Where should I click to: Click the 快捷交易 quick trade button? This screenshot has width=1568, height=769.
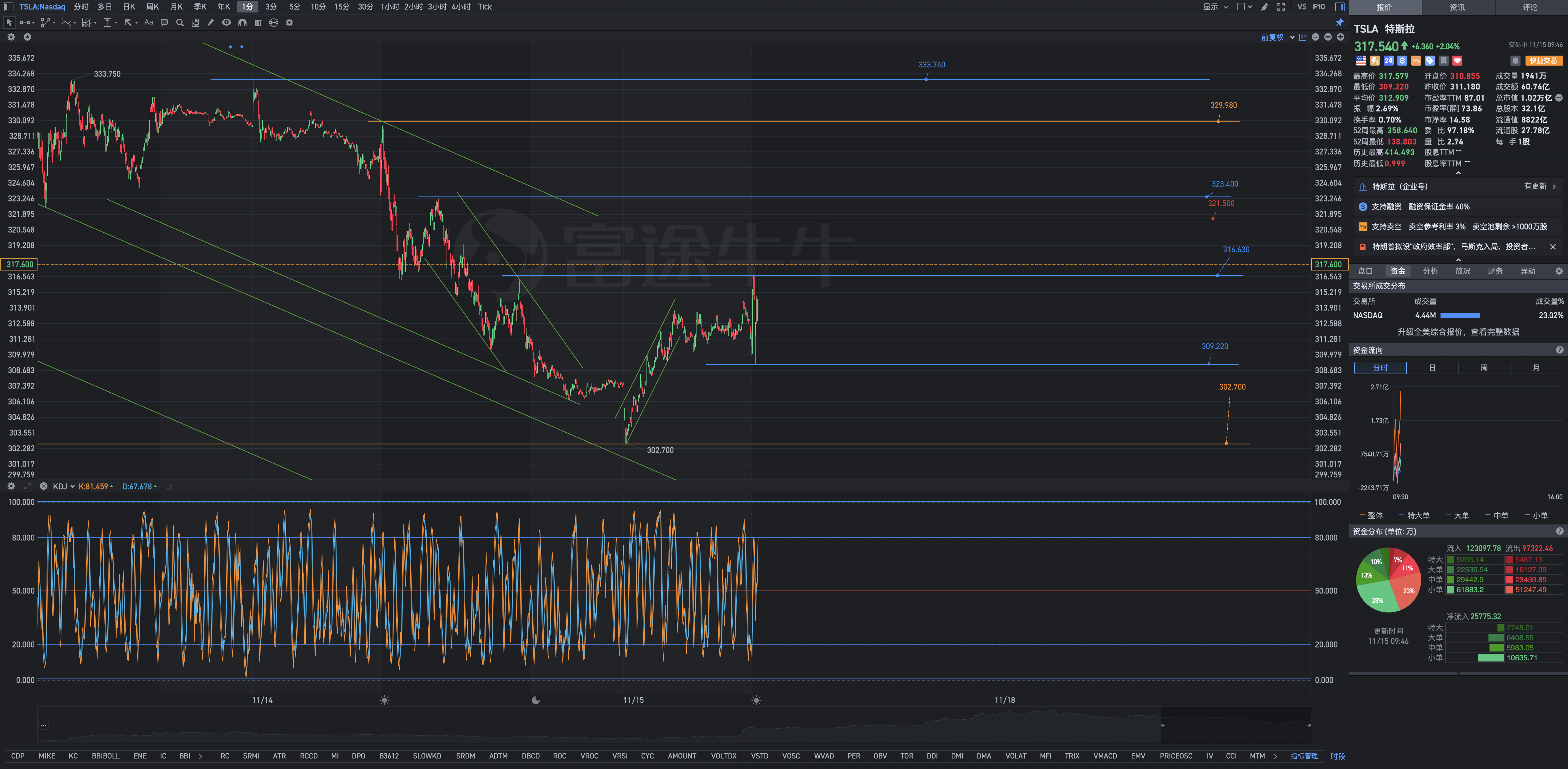1544,61
